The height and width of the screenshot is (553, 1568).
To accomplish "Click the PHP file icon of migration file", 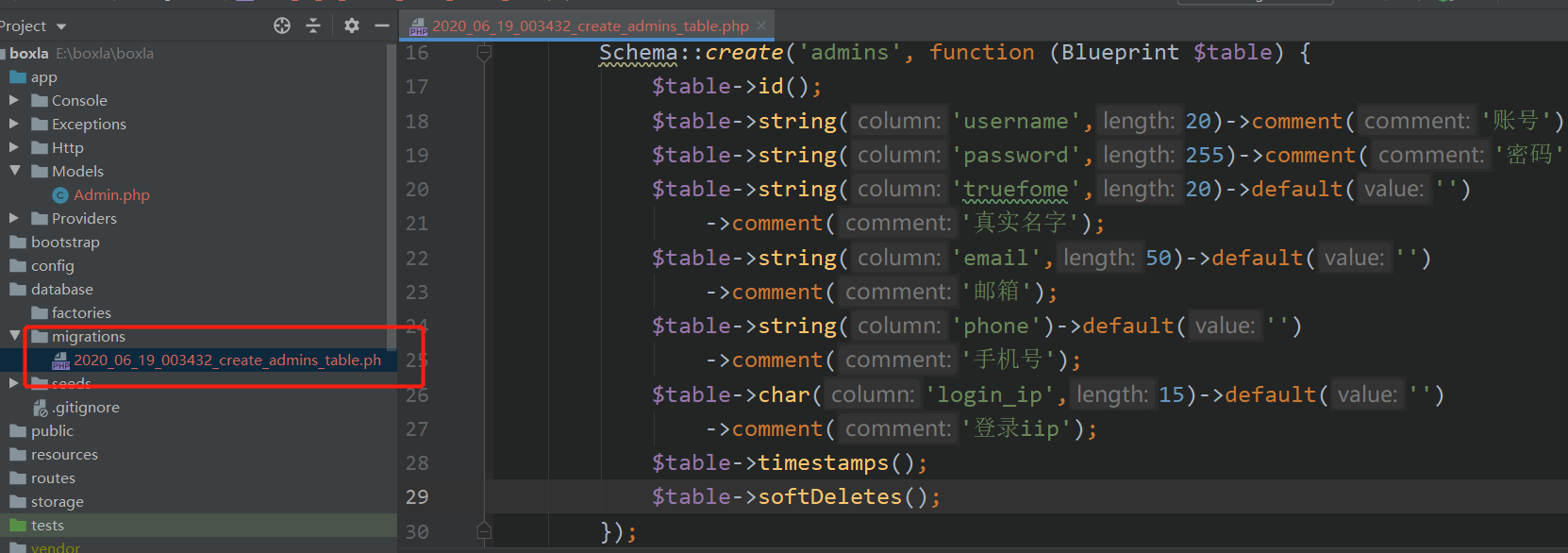I will tap(60, 360).
